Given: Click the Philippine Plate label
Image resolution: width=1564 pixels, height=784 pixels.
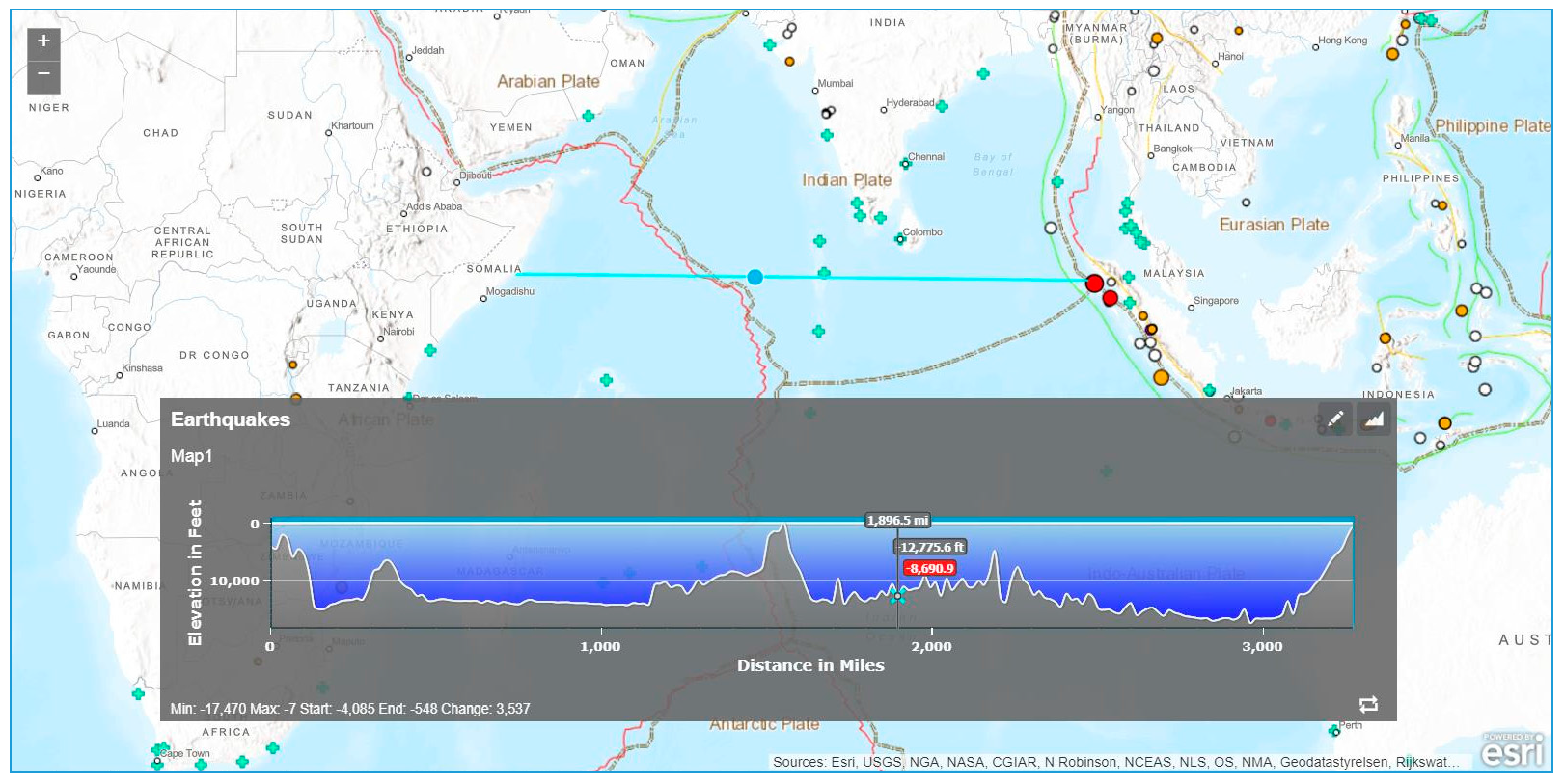Looking at the screenshot, I should pos(1493,126).
